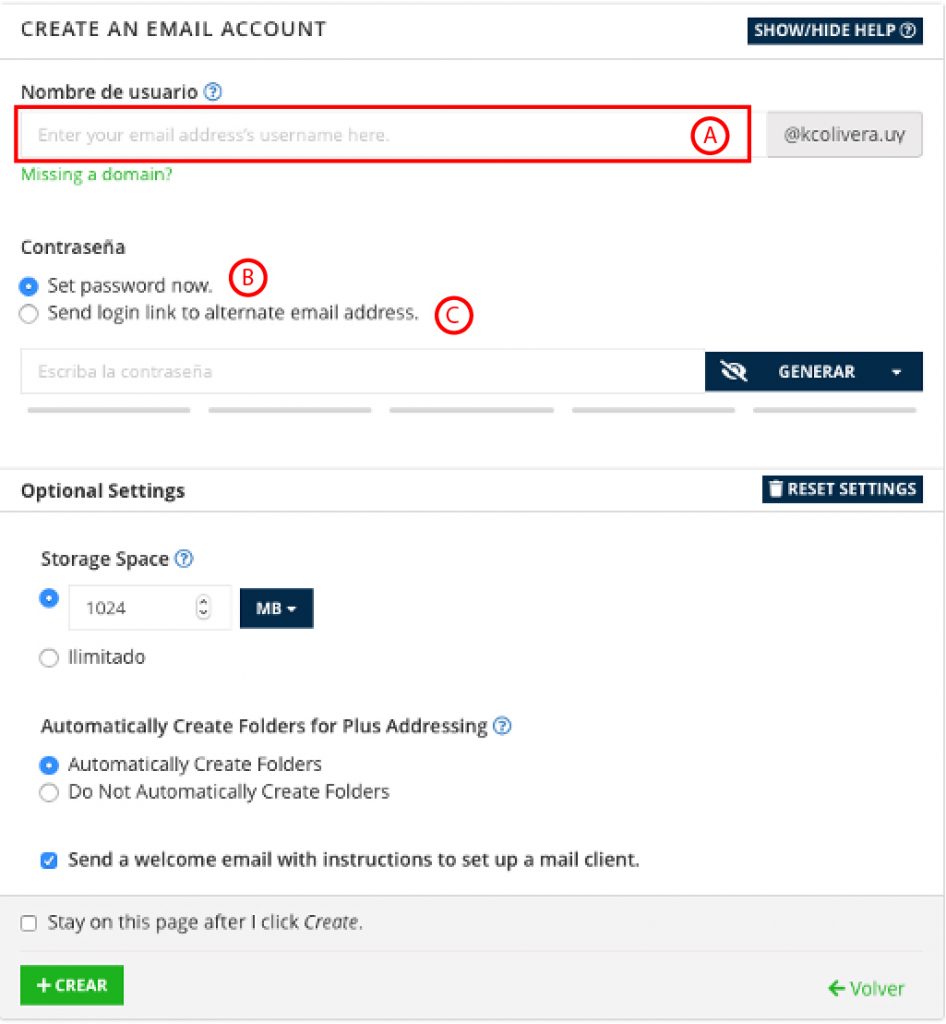Choose Do Not Automatically Create Folders
This screenshot has width=946, height=1024.
tap(49, 793)
